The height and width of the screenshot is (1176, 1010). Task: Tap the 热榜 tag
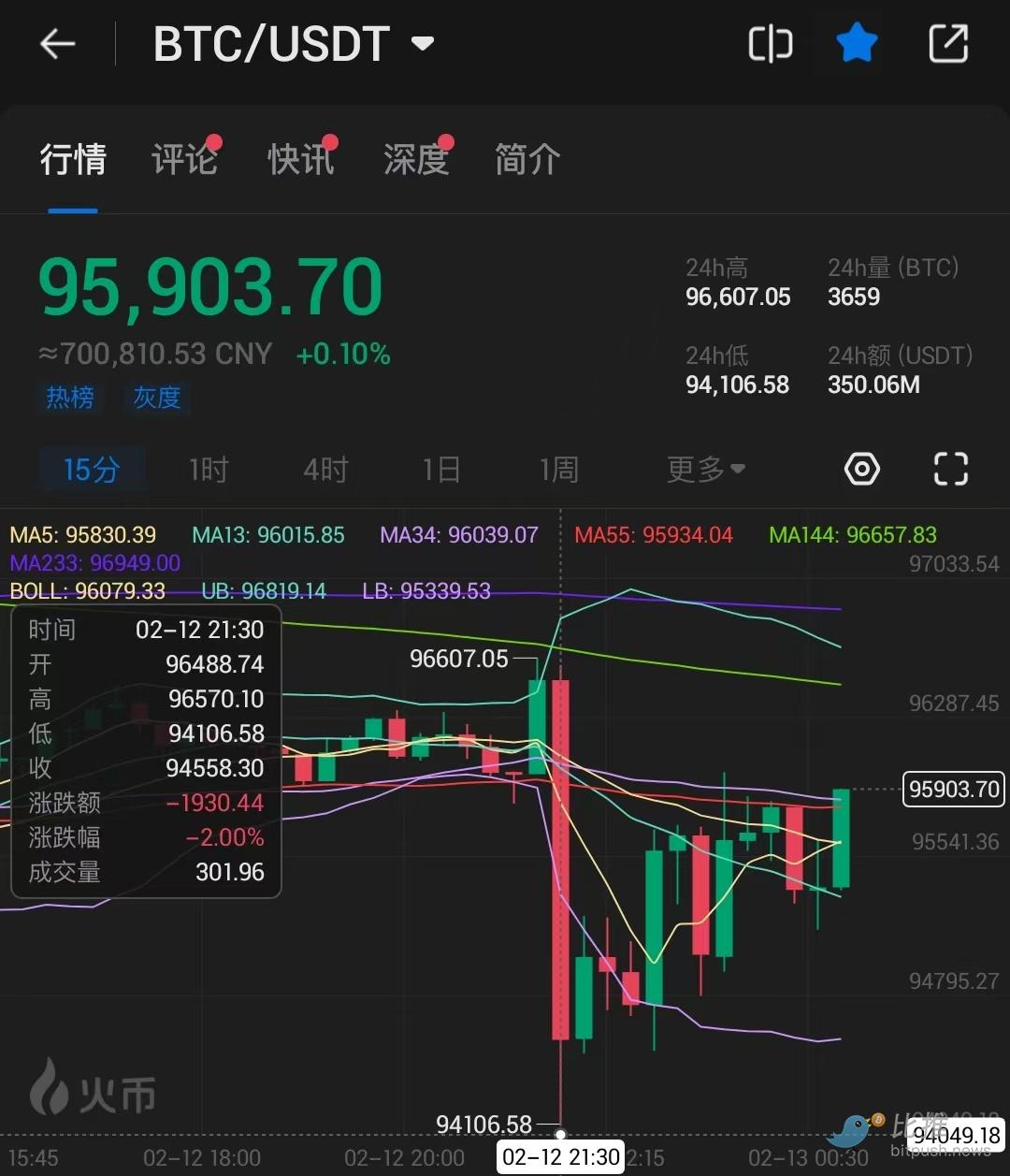coord(70,398)
